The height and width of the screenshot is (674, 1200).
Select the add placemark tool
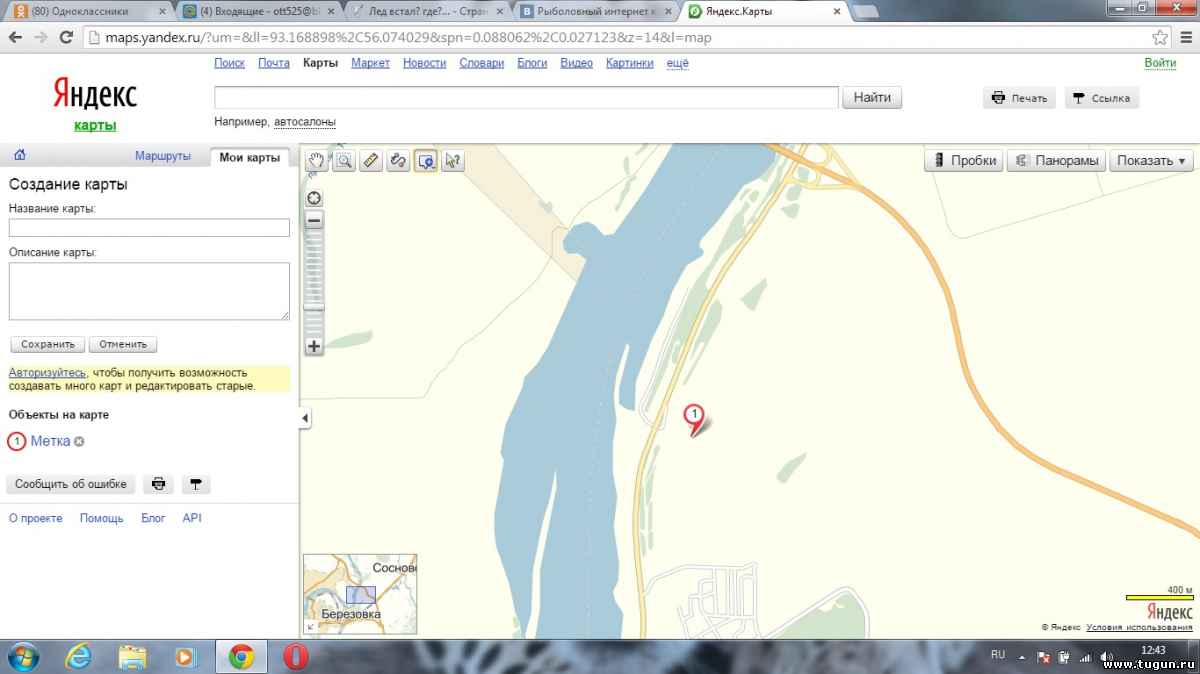pyautogui.click(x=426, y=160)
